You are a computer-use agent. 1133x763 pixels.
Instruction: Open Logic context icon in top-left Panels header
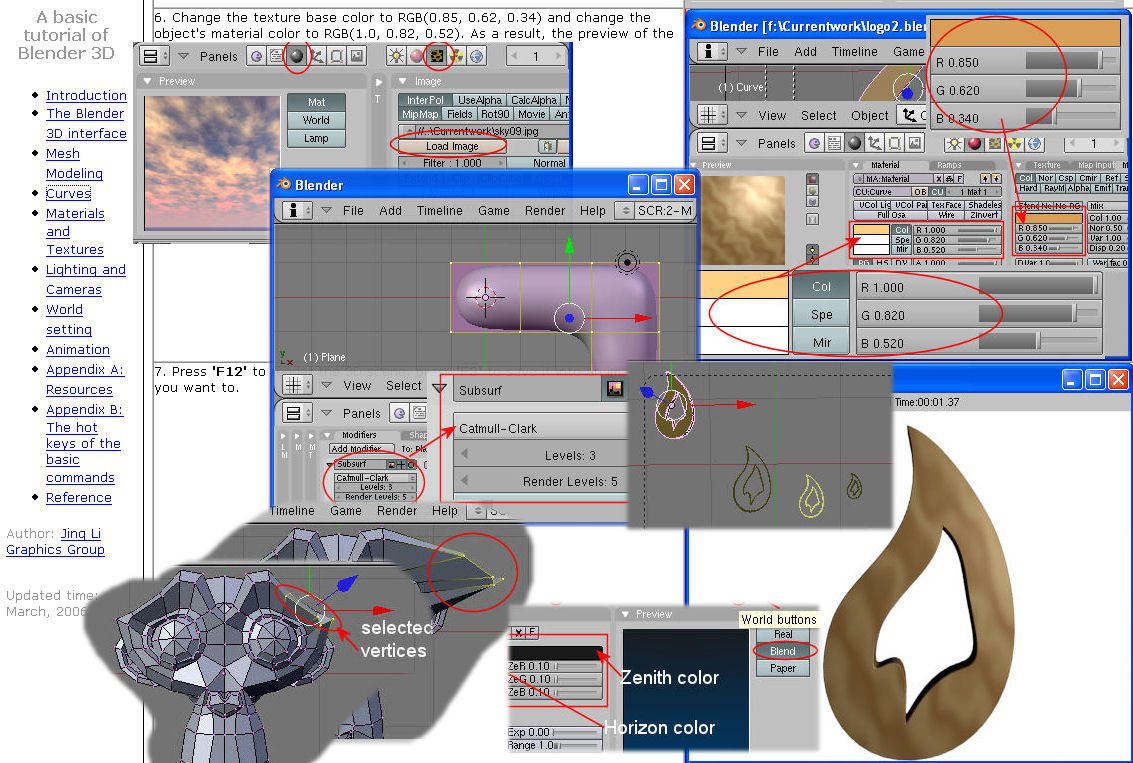(256, 56)
